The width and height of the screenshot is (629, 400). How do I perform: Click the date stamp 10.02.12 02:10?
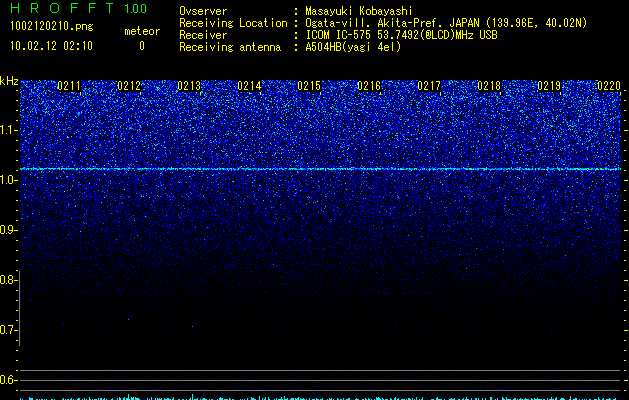tap(51, 46)
